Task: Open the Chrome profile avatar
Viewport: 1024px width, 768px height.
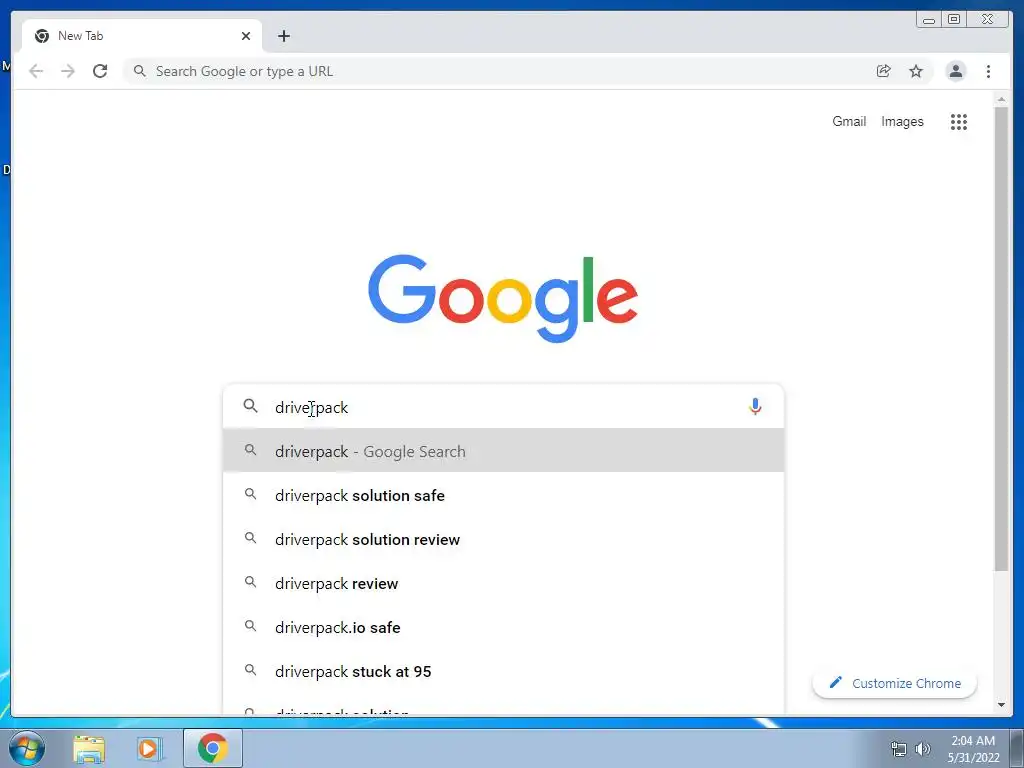Action: [x=955, y=71]
